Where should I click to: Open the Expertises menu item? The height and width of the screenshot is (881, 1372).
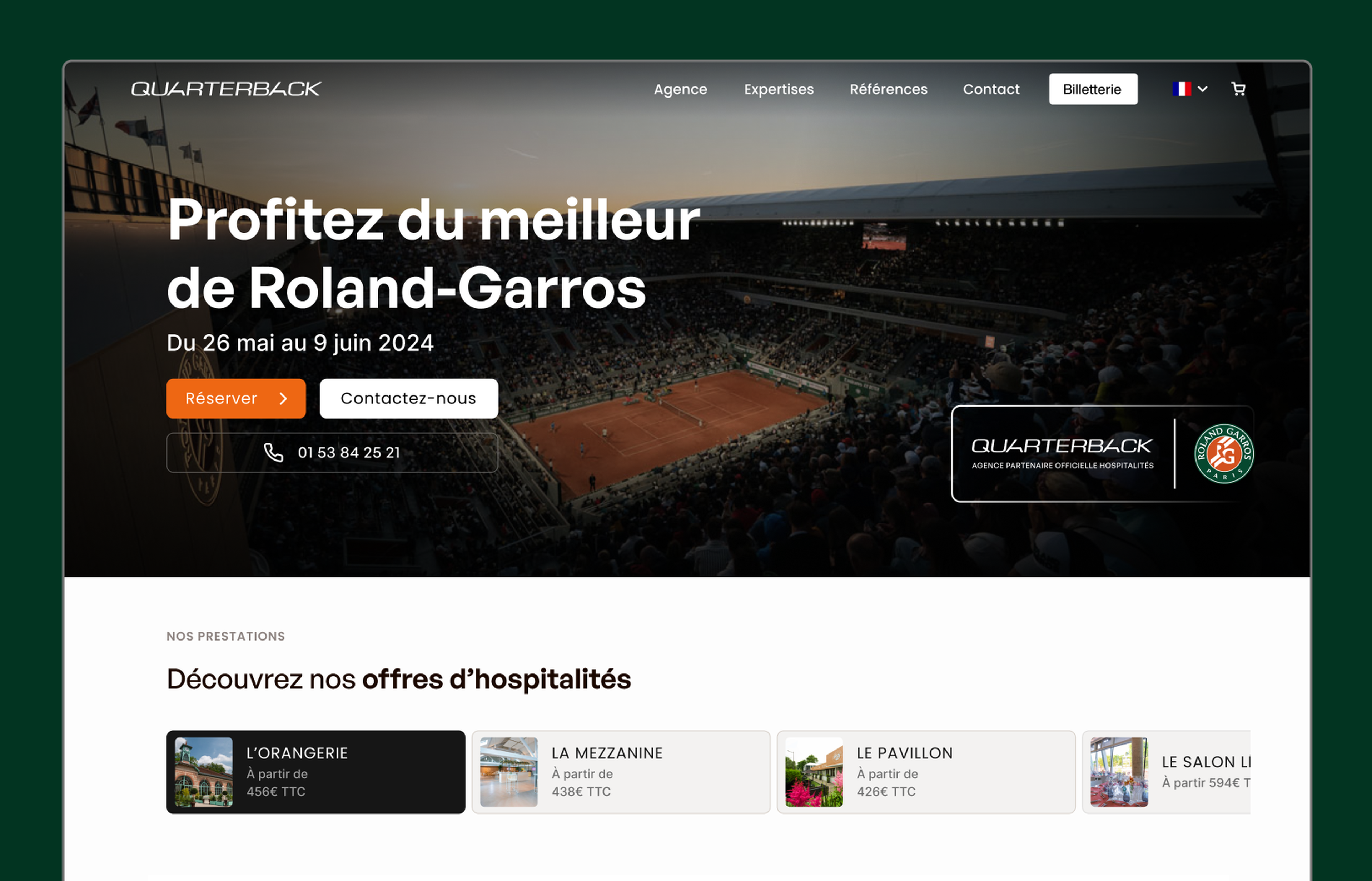pos(779,89)
